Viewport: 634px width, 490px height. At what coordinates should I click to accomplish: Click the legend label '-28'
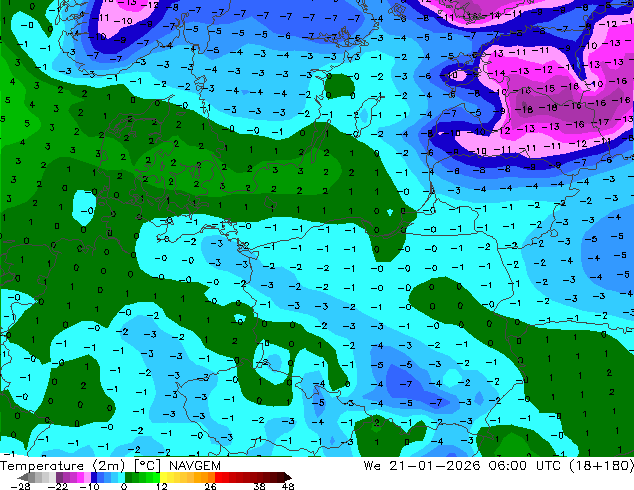coord(20,486)
